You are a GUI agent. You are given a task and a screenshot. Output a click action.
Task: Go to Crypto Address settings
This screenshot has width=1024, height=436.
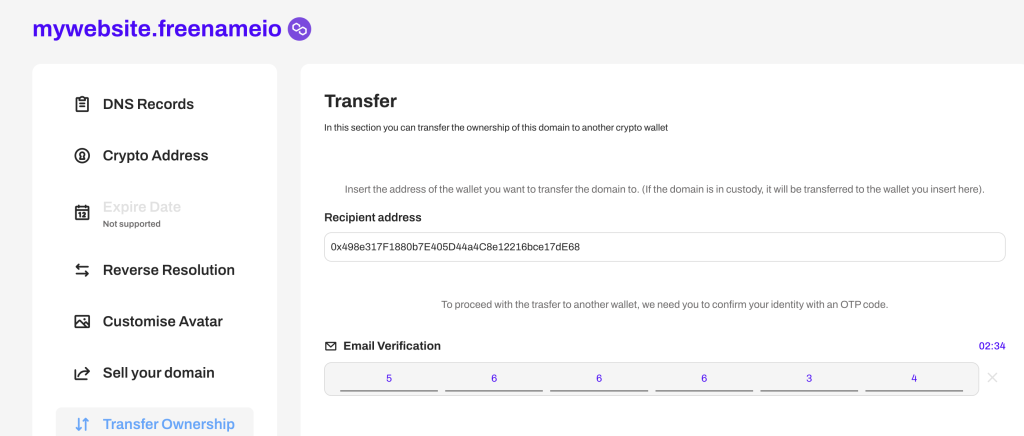155,156
